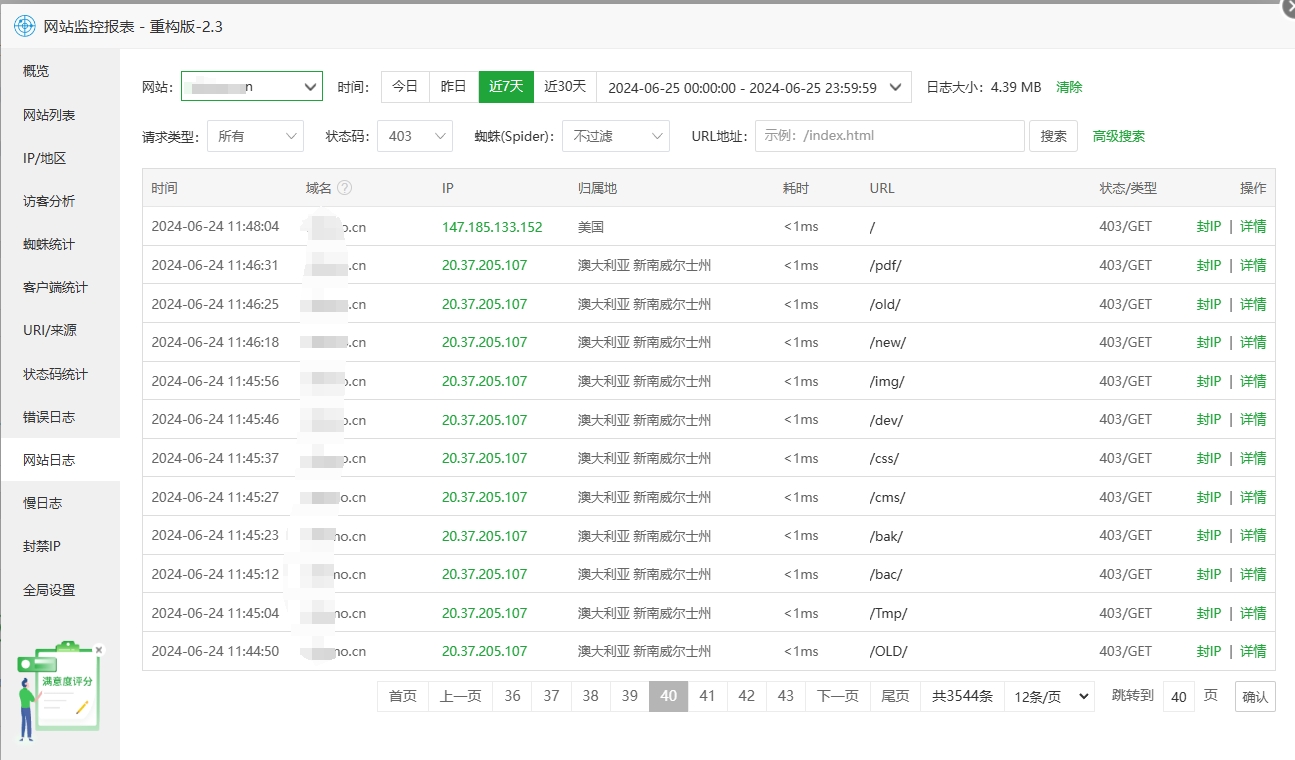Select page 42 in pagination

[x=747, y=696]
